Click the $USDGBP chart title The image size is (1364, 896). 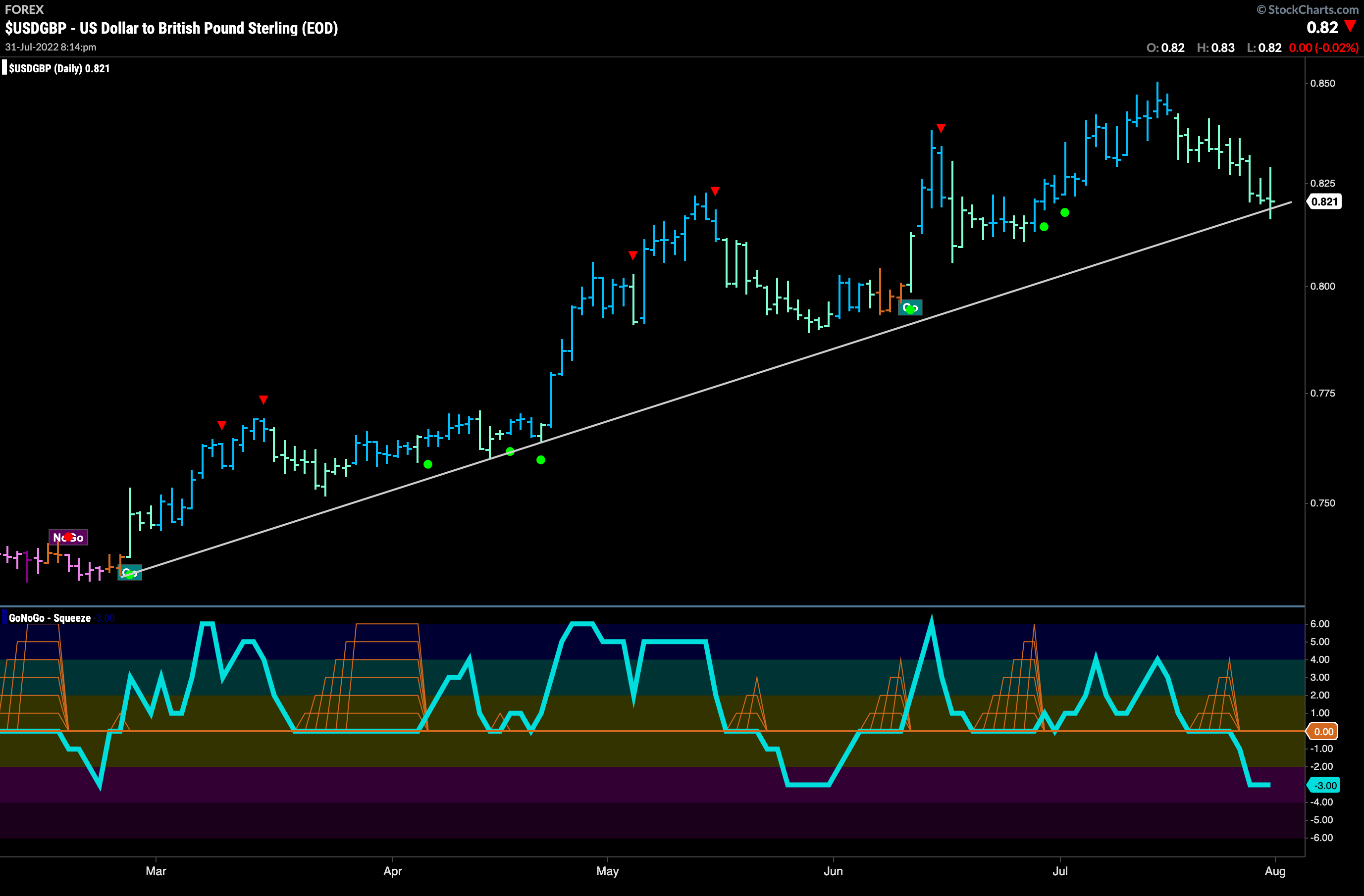[x=171, y=28]
